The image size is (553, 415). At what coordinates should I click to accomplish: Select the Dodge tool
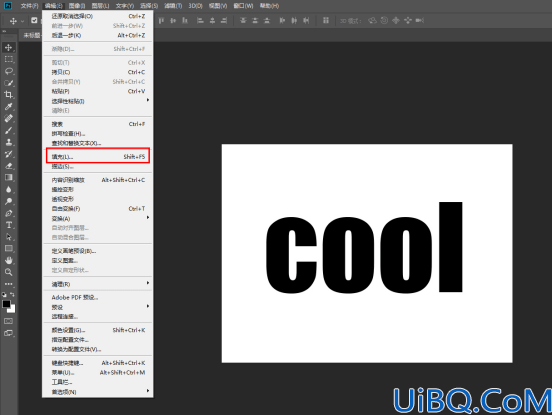click(x=9, y=201)
